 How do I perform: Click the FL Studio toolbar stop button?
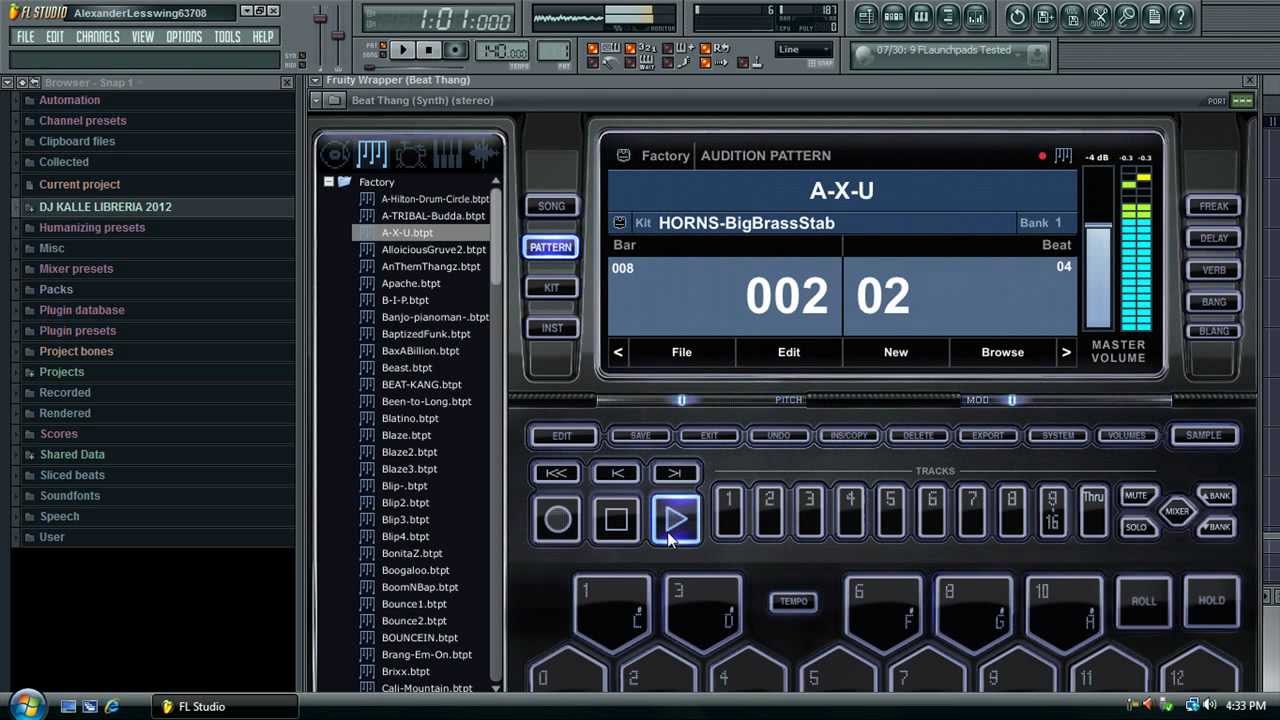428,50
